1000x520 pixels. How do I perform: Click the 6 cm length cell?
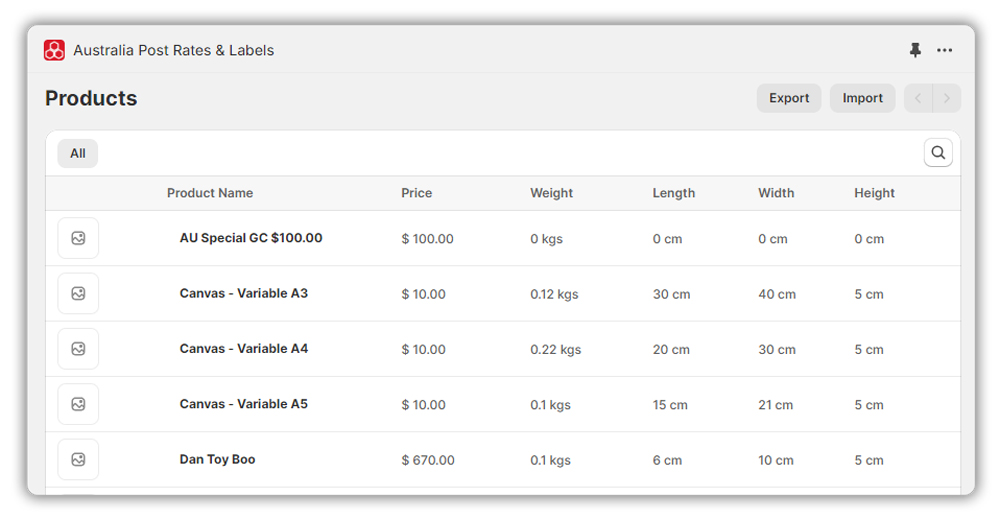pos(667,460)
